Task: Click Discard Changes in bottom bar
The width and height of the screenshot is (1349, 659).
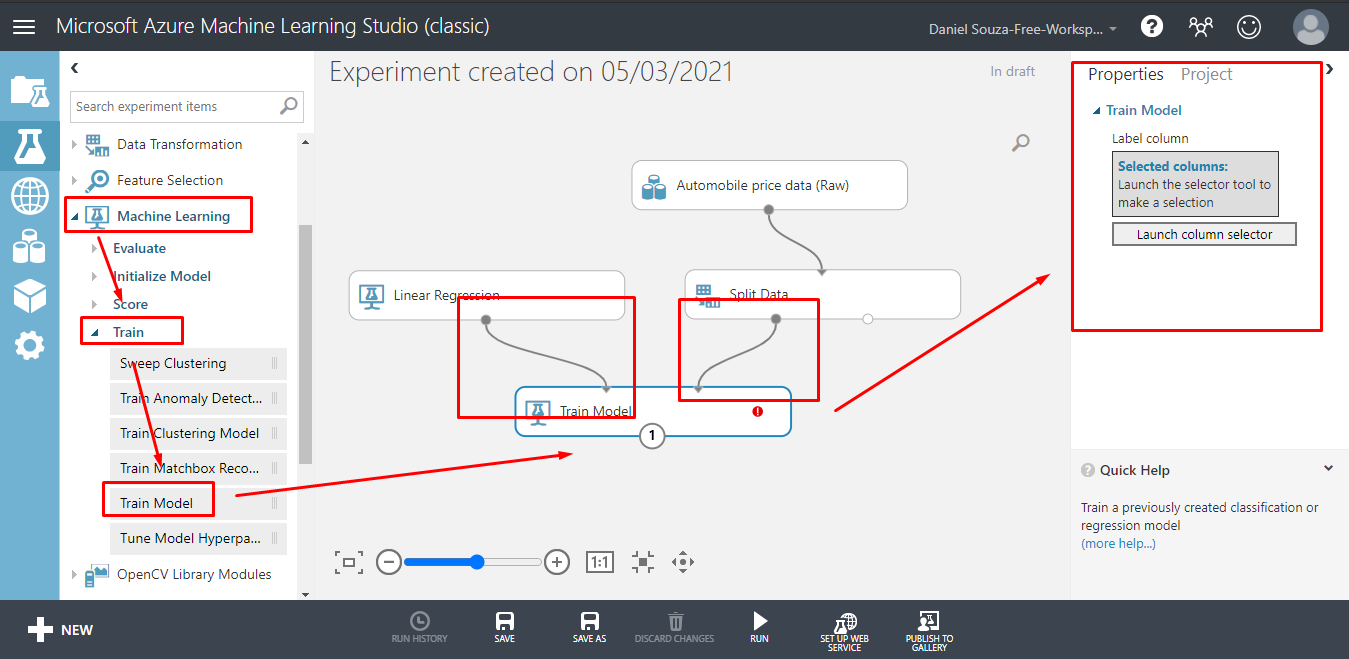Action: pos(675,628)
